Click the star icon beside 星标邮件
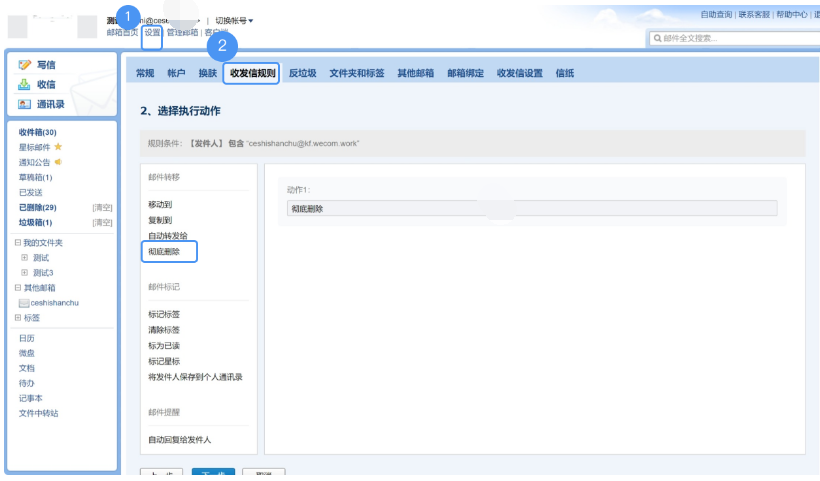Image resolution: width=820 pixels, height=481 pixels. tap(58, 147)
